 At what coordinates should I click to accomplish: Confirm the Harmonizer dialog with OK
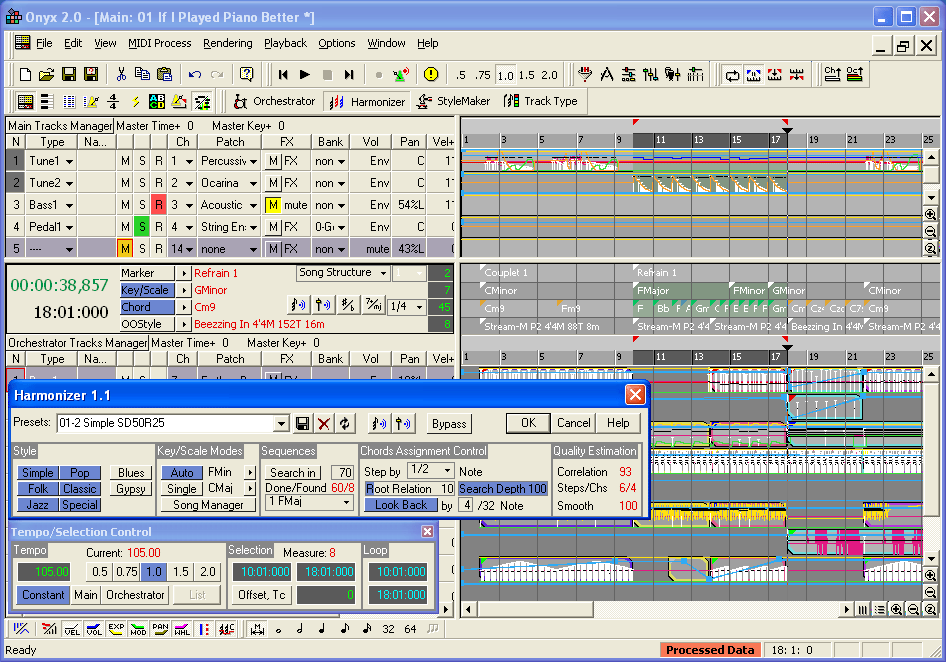coord(528,423)
